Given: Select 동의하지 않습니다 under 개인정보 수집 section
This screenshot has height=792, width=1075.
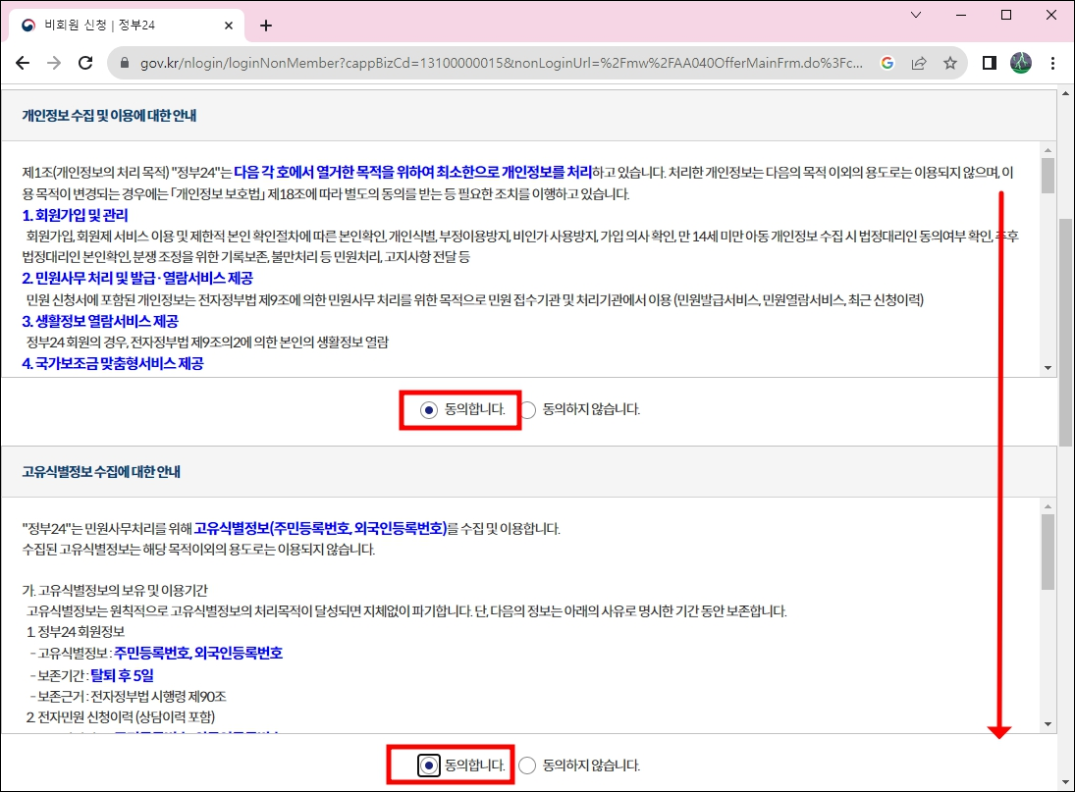Looking at the screenshot, I should pyautogui.click(x=527, y=410).
